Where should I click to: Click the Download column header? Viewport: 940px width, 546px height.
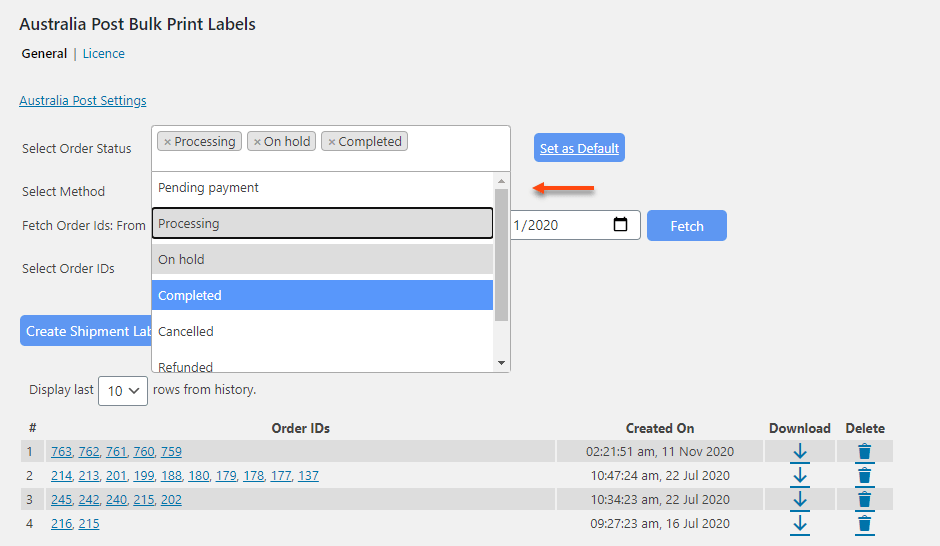[800, 429]
